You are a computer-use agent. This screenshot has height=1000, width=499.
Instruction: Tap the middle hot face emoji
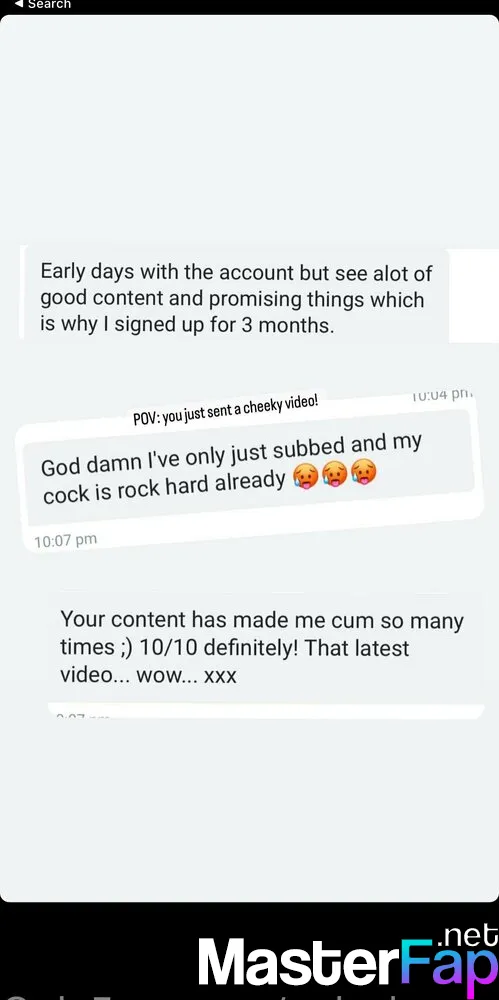point(334,474)
